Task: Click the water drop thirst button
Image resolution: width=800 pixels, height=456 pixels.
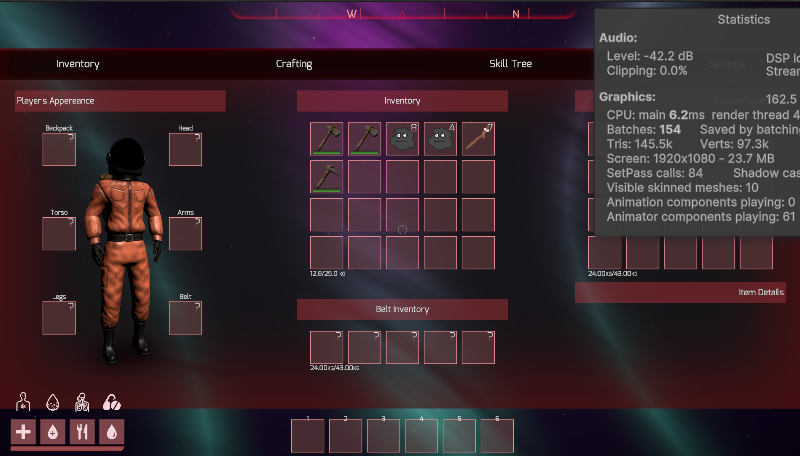Action: (x=112, y=433)
